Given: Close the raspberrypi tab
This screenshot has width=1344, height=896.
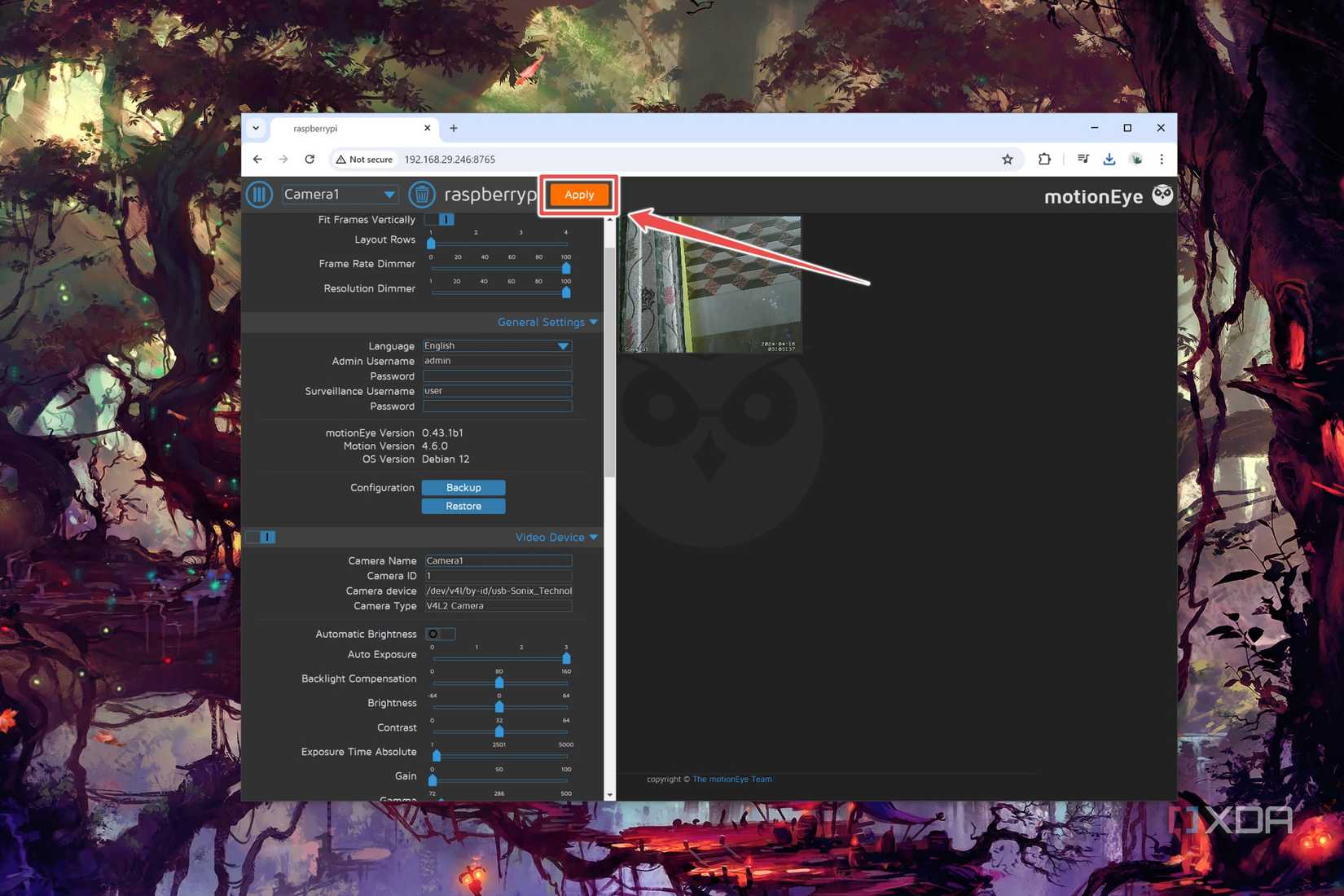Looking at the screenshot, I should point(427,129).
